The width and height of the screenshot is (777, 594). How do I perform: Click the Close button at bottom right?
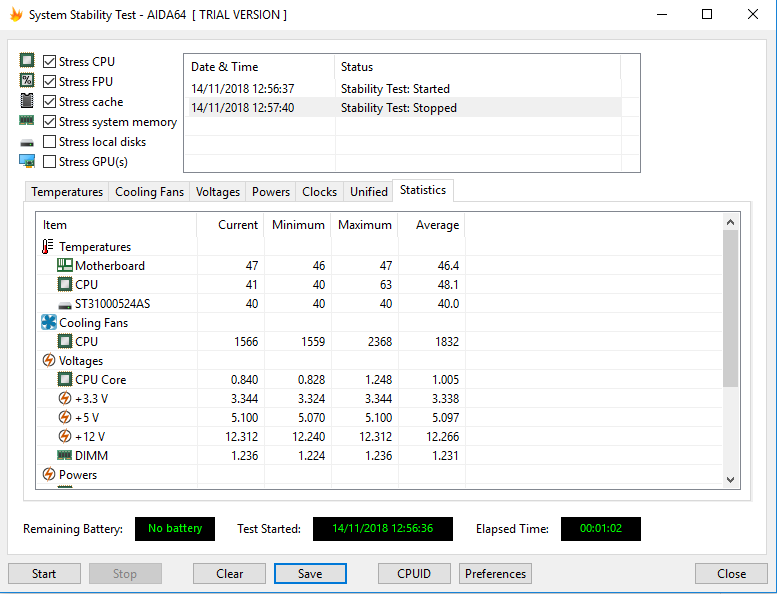731,574
